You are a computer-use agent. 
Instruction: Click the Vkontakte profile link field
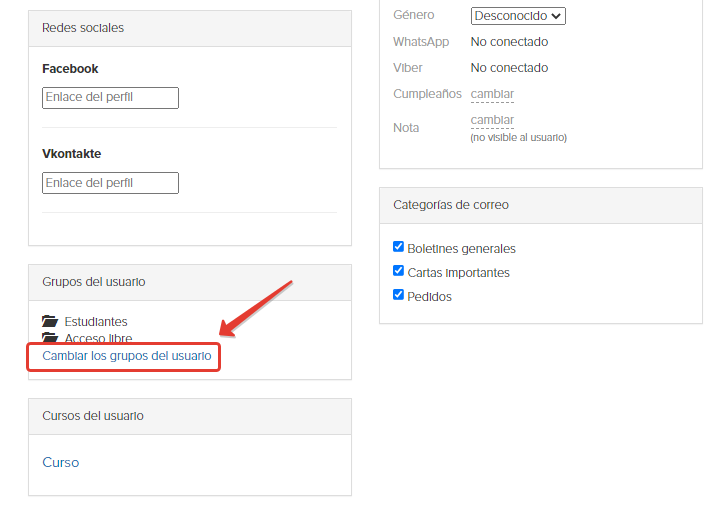(110, 183)
